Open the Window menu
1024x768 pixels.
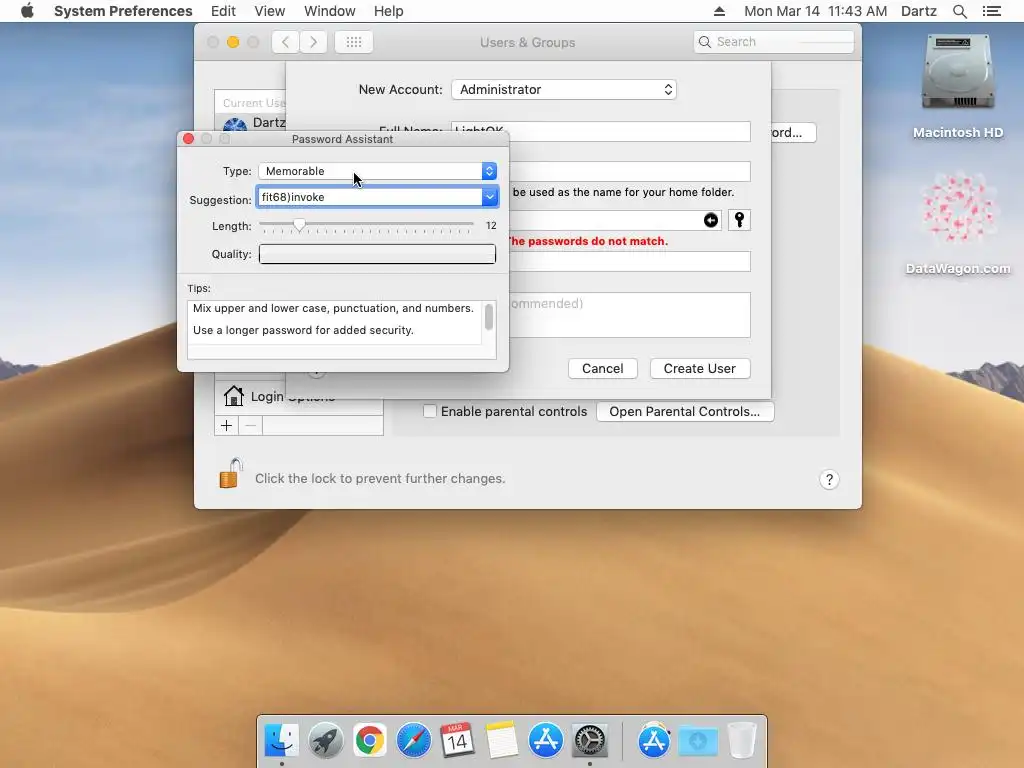[x=329, y=11]
